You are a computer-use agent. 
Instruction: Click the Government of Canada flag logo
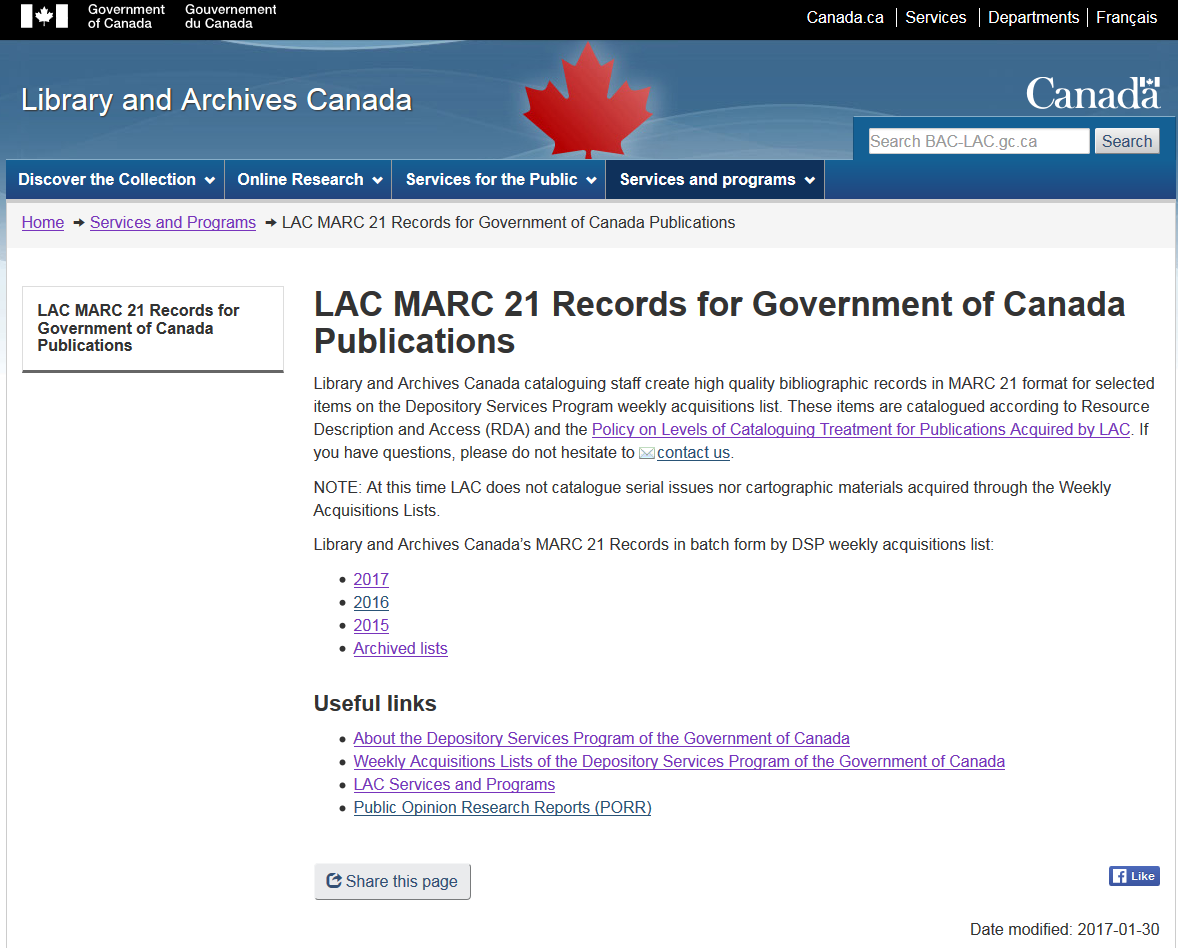pyautogui.click(x=45, y=16)
